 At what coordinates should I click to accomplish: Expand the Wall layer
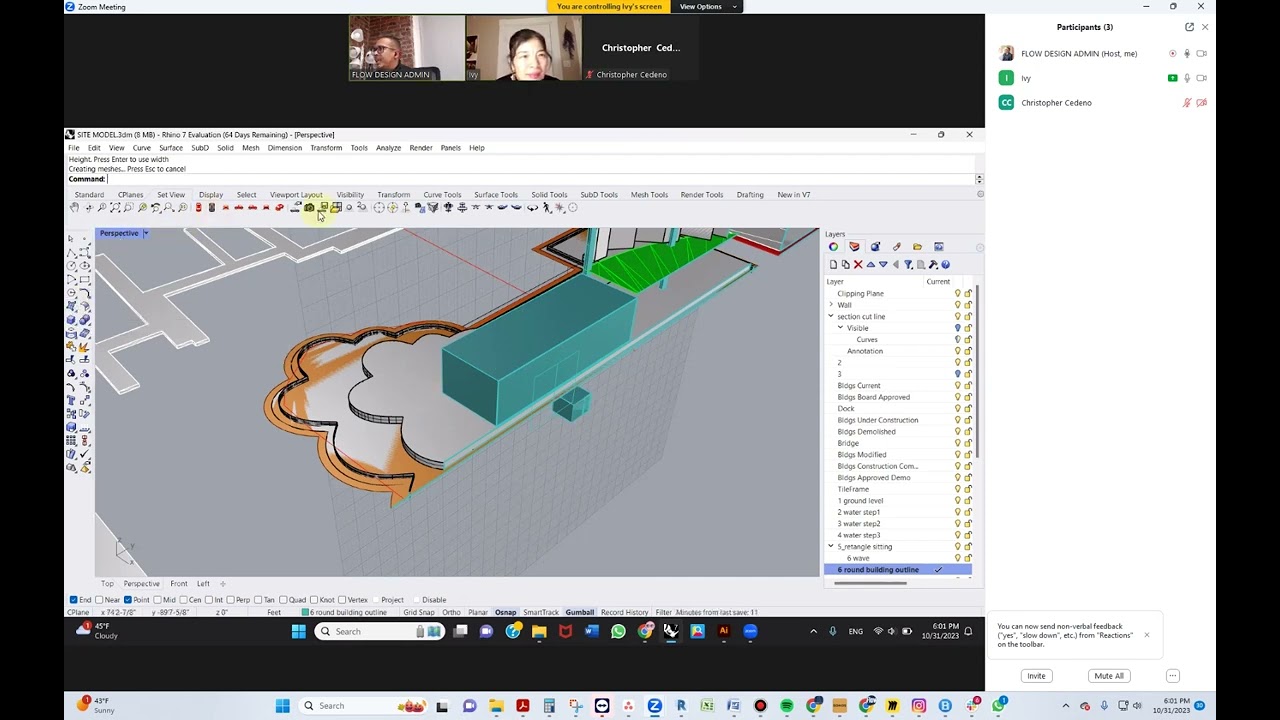pos(831,305)
